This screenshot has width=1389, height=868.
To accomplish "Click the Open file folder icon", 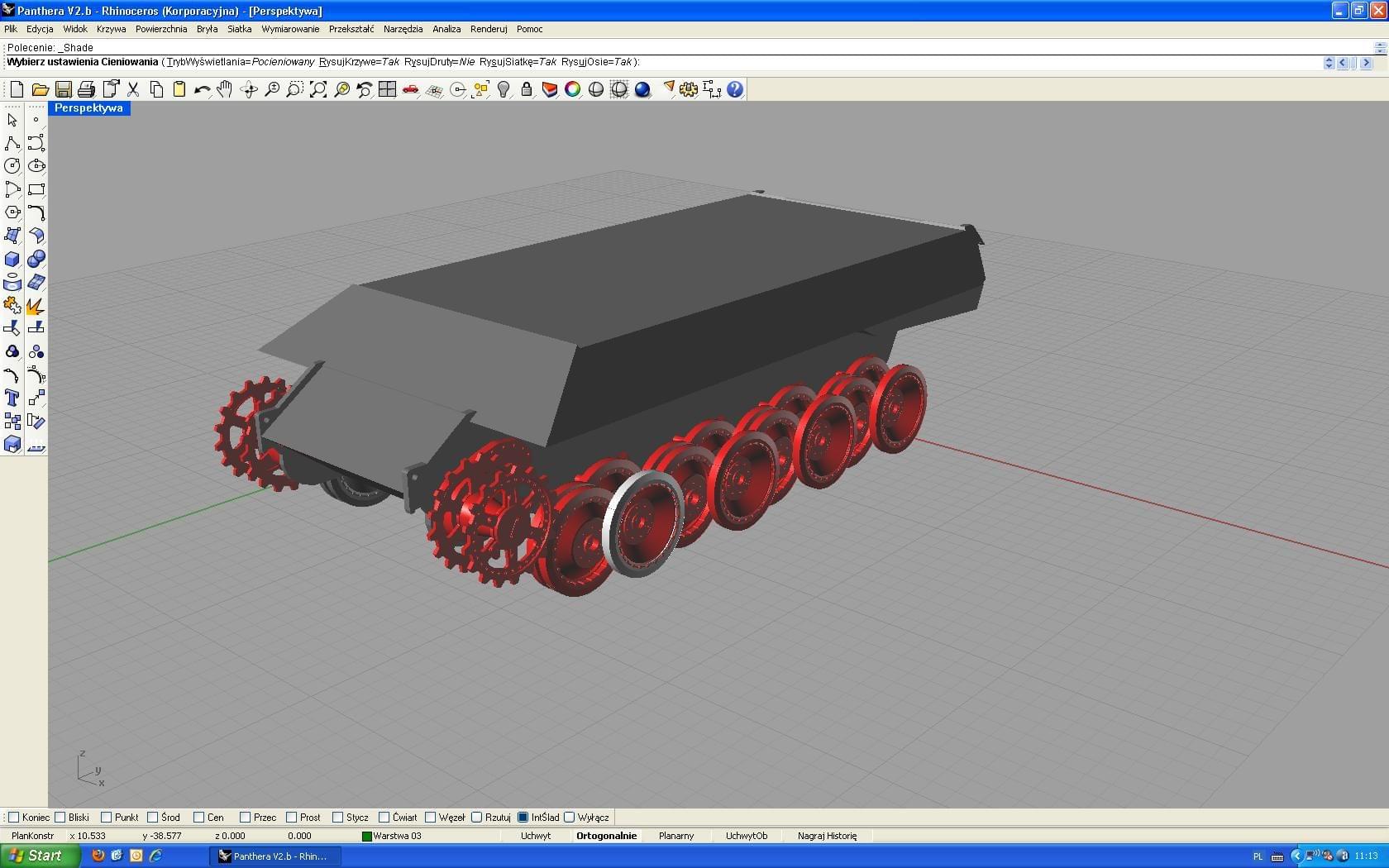I will tap(40, 89).
